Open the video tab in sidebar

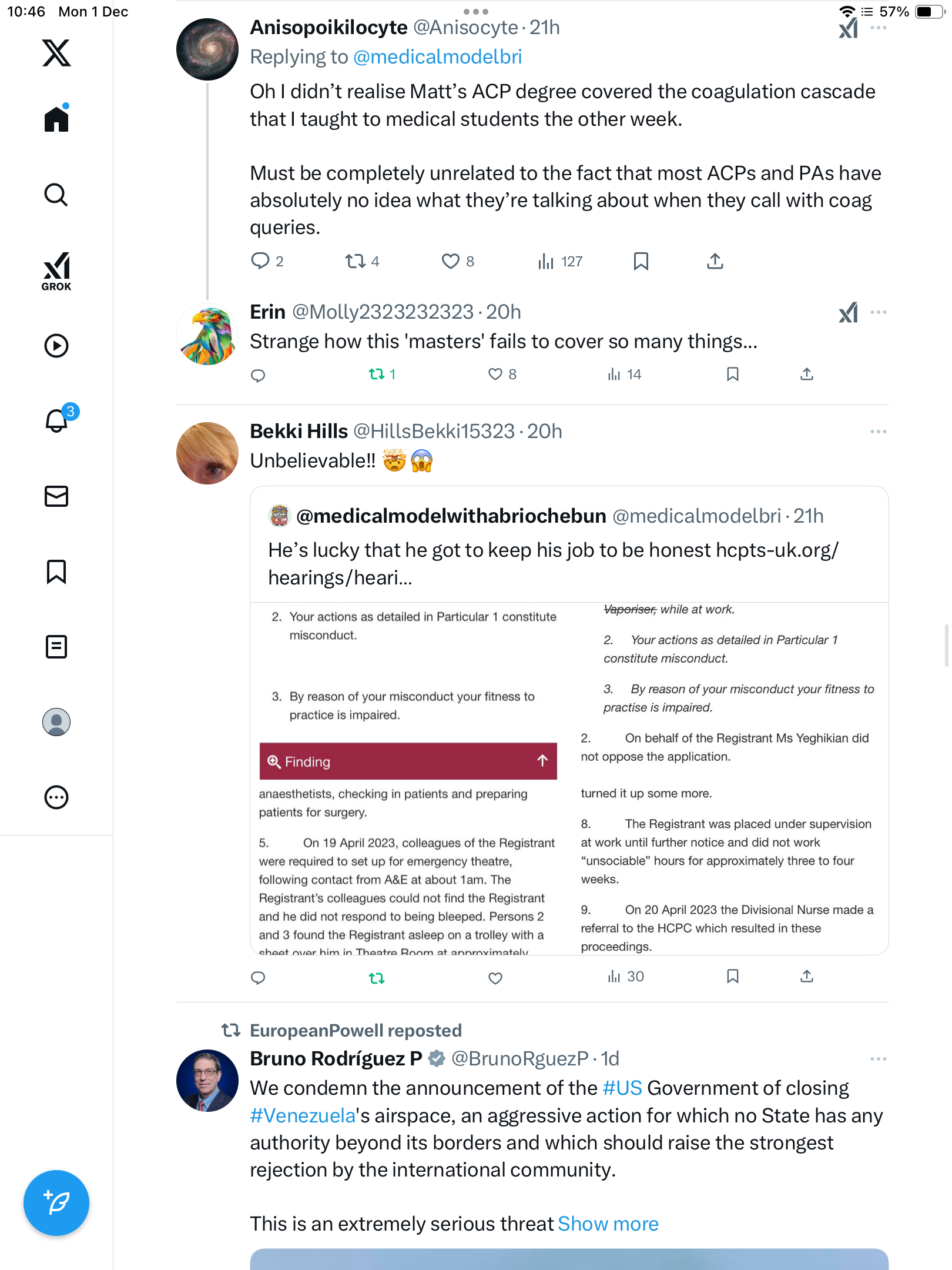[x=56, y=346]
